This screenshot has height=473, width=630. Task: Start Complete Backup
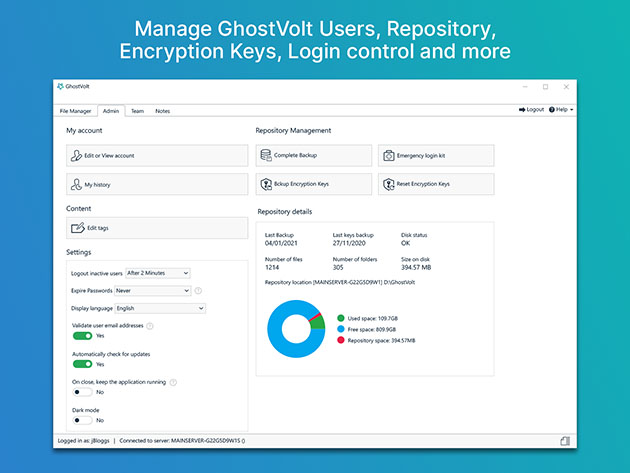click(314, 155)
